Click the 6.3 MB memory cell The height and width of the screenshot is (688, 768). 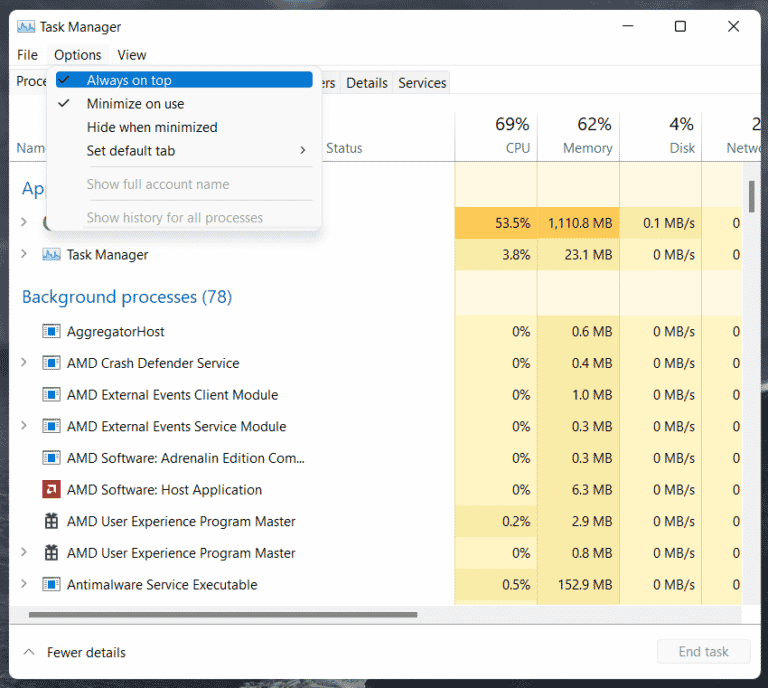[578, 490]
